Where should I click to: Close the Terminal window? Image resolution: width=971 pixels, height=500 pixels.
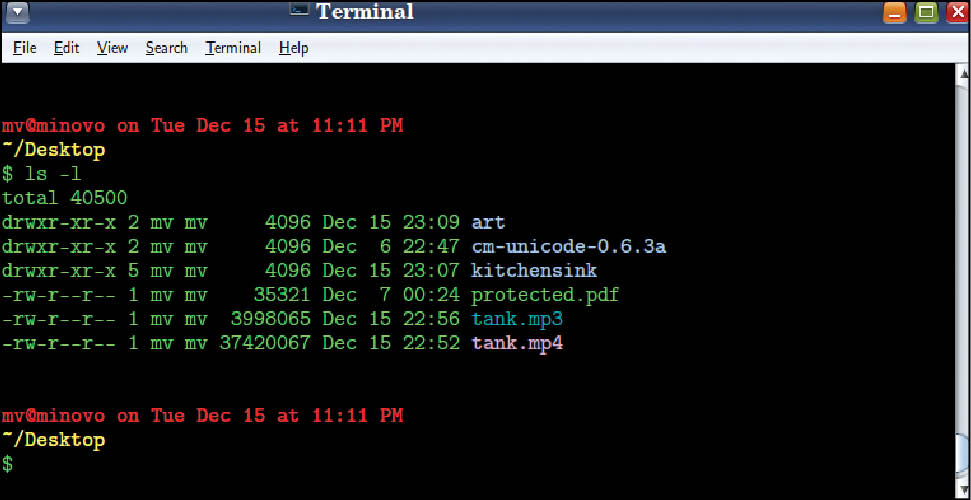click(x=955, y=13)
